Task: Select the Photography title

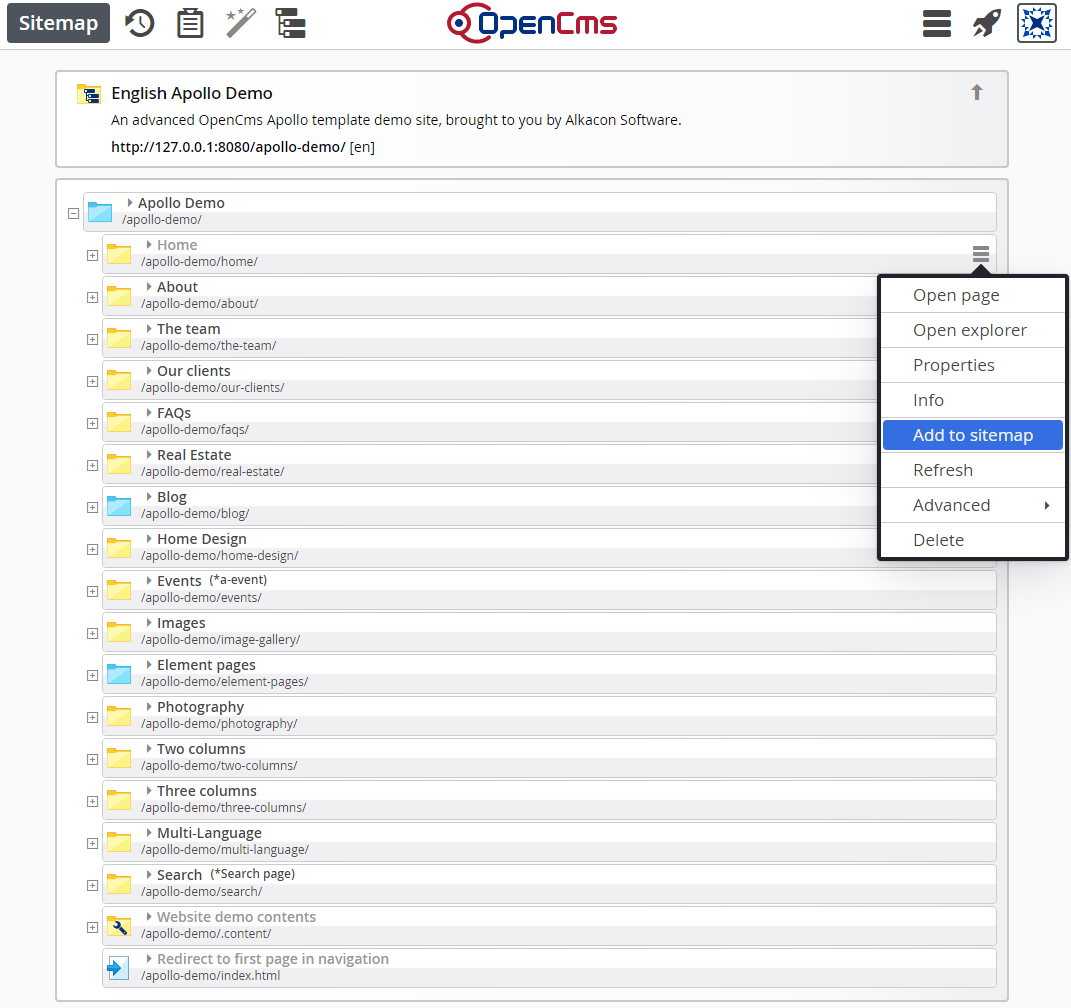Action: (x=200, y=707)
